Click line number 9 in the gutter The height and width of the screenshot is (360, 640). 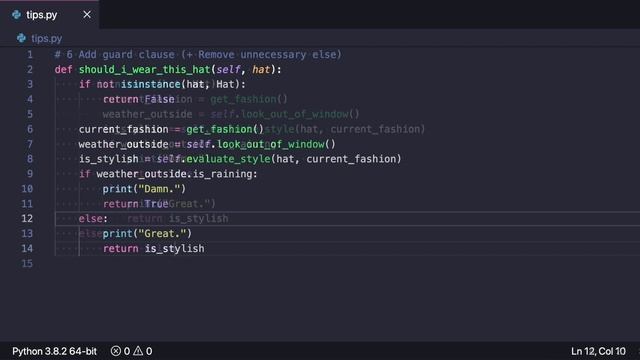[30, 174]
